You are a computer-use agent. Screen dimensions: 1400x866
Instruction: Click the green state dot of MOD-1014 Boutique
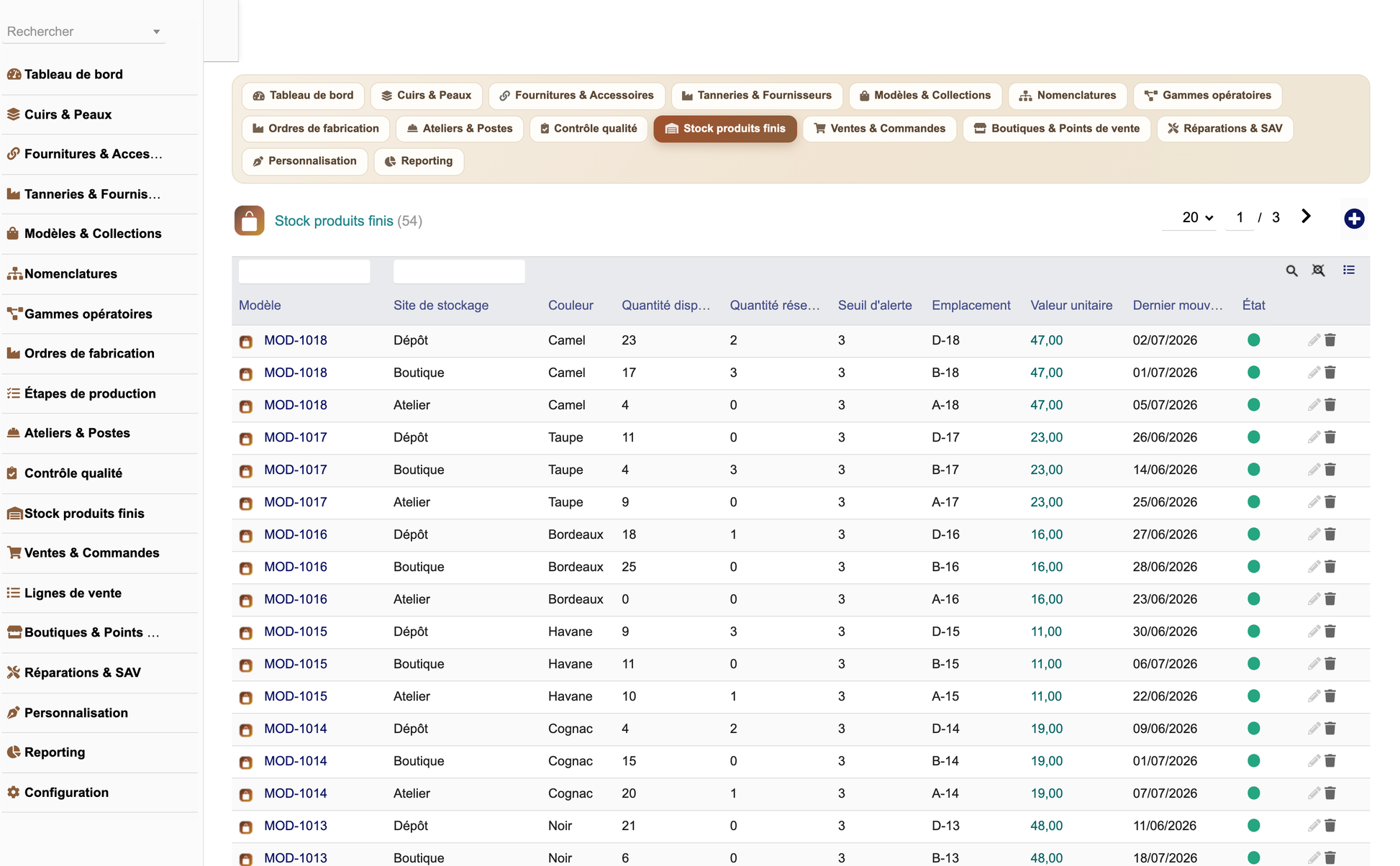point(1253,761)
